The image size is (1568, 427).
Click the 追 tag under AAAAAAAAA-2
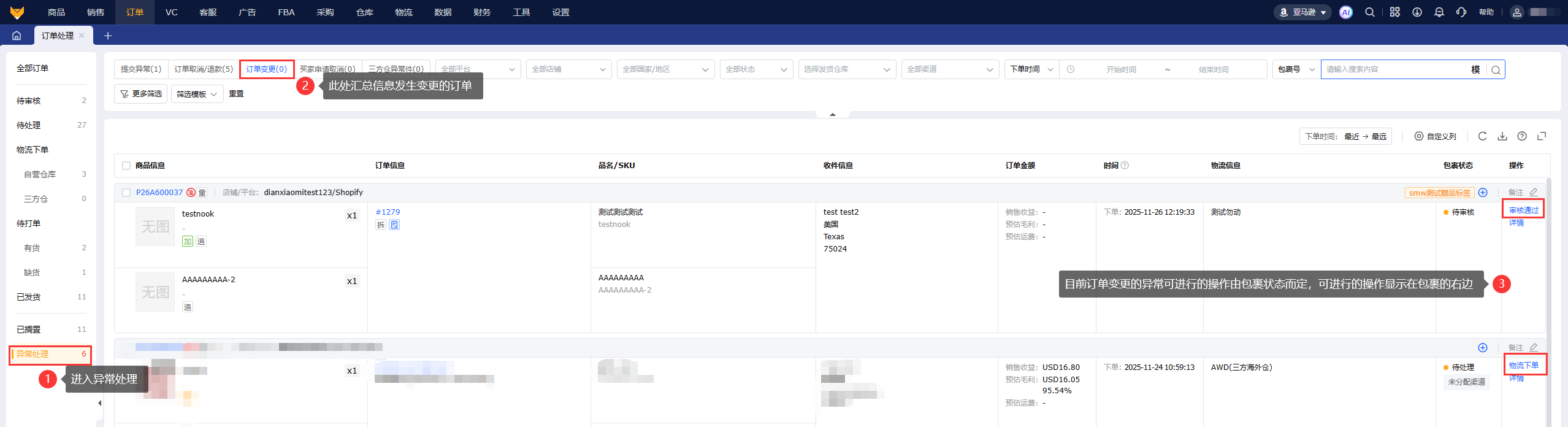pyautogui.click(x=188, y=307)
